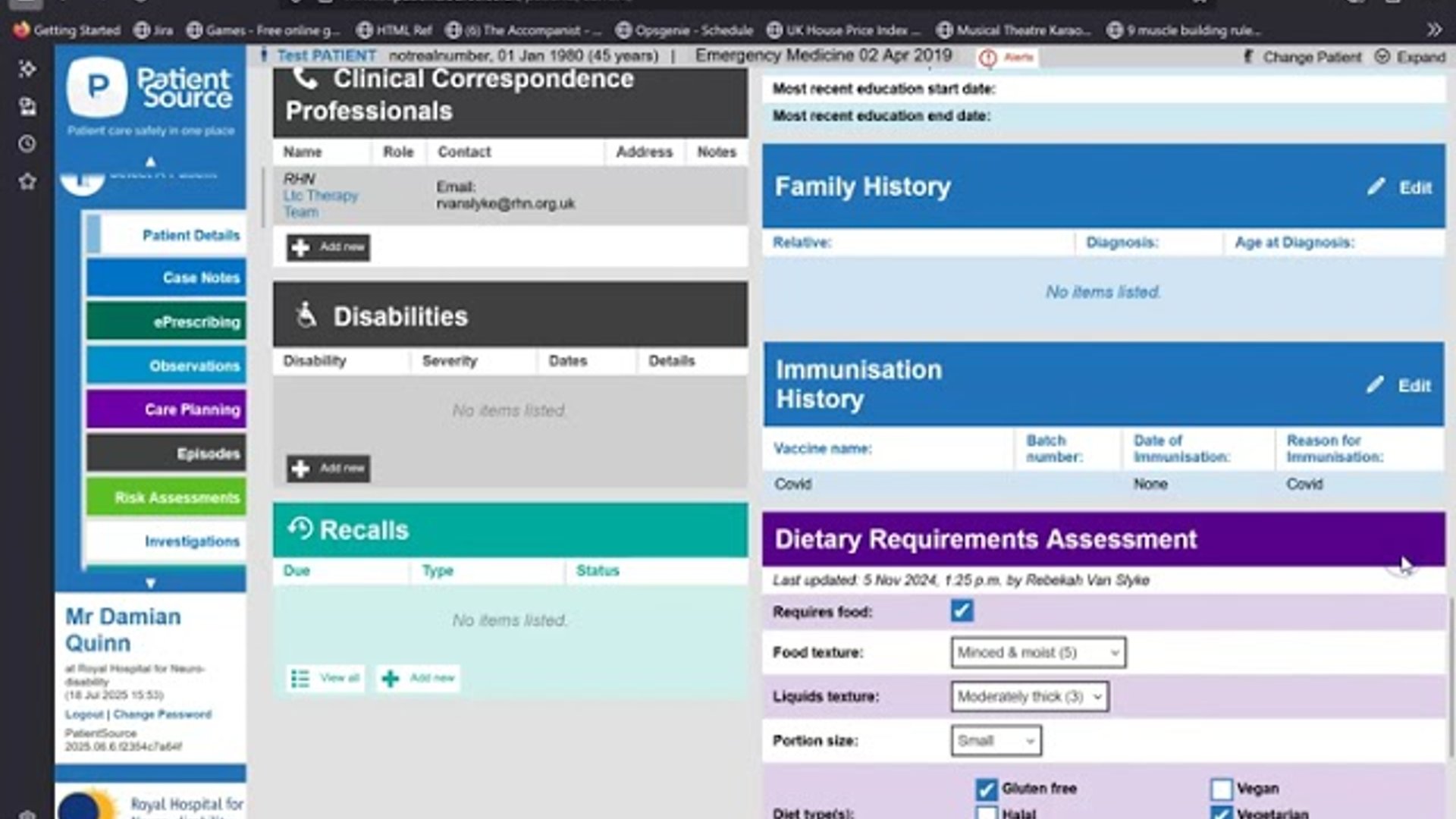1456x819 pixels.
Task: Click the Change Patient icon
Action: (x=1248, y=57)
